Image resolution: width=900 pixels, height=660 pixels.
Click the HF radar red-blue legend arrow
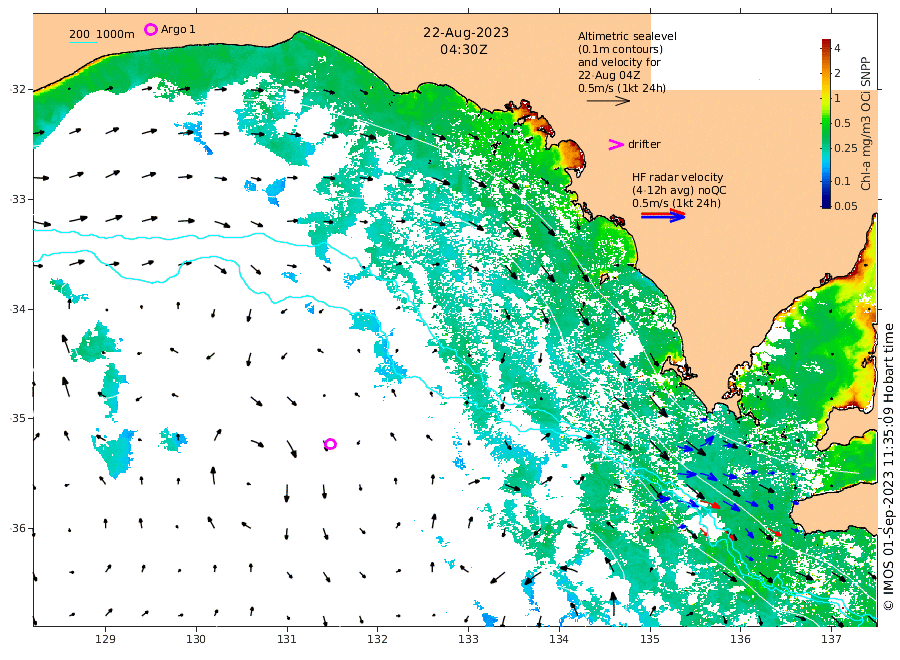pos(663,215)
